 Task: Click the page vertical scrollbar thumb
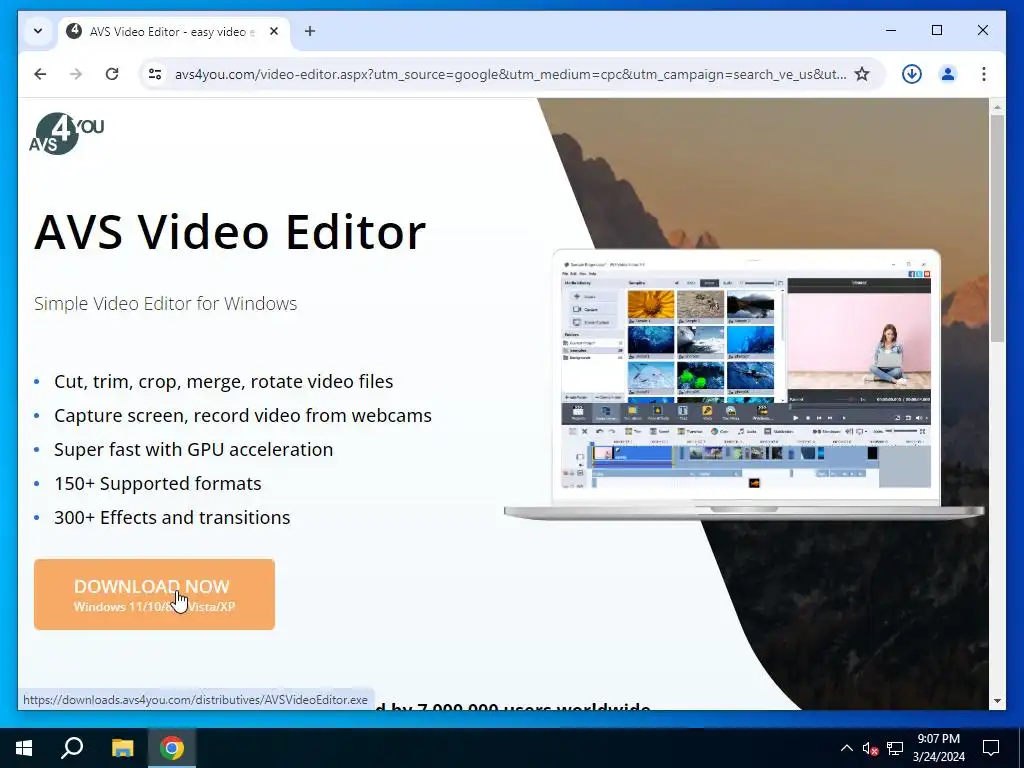tap(997, 228)
